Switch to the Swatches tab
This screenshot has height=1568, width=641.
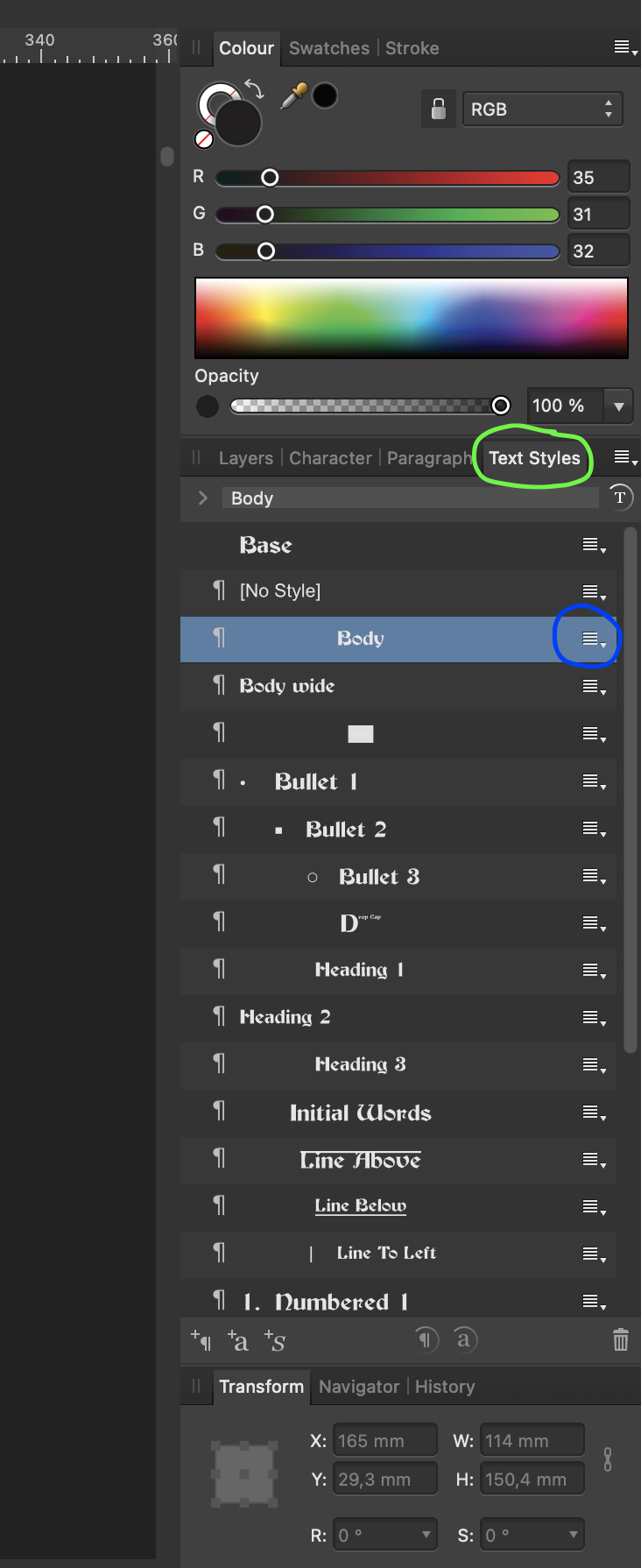point(329,48)
